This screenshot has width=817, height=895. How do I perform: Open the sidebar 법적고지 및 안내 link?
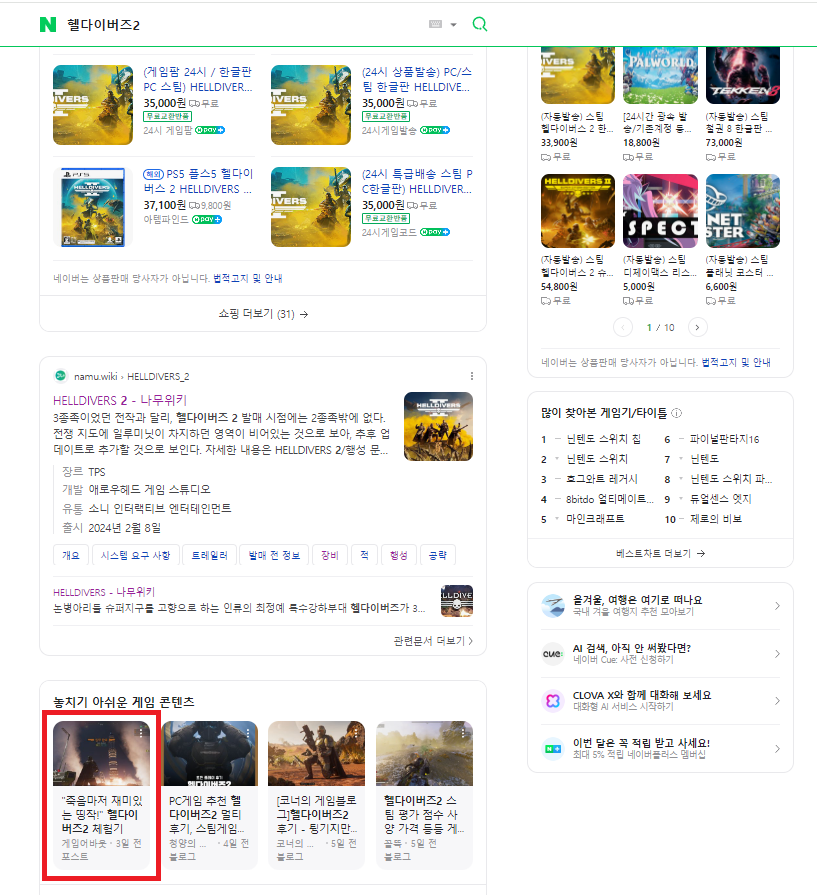coord(736,362)
